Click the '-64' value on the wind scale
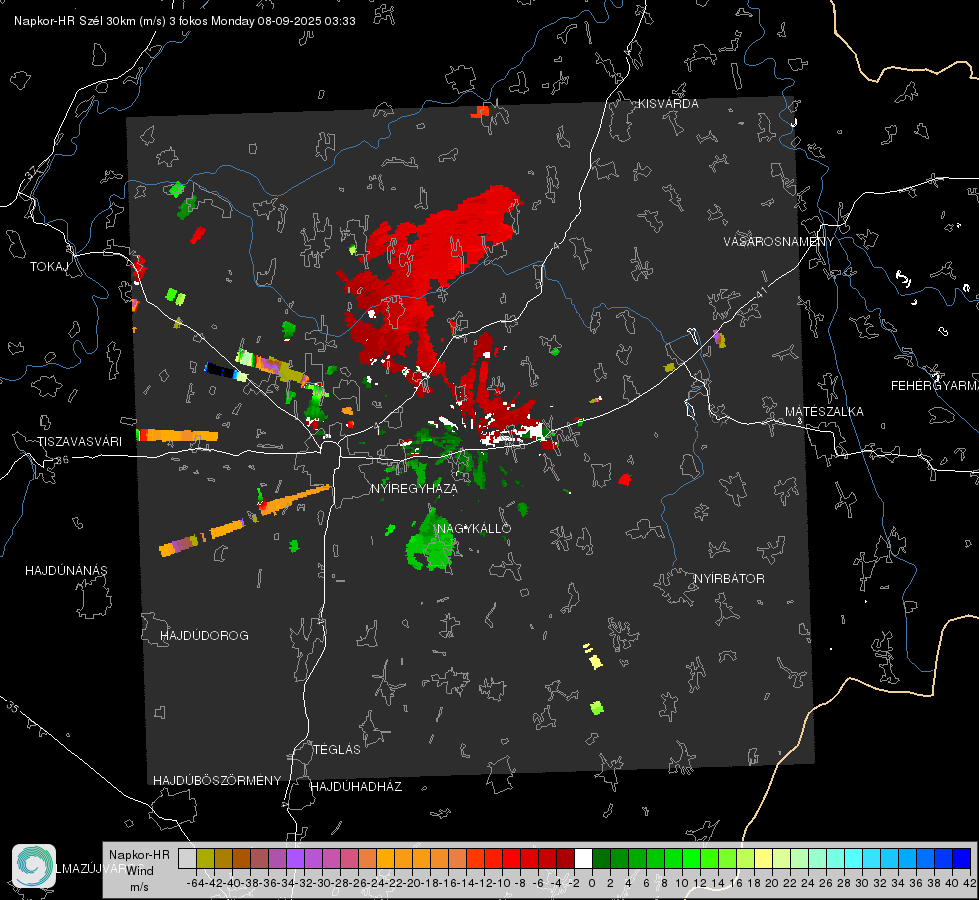Viewport: 979px width, 900px height. (x=196, y=883)
